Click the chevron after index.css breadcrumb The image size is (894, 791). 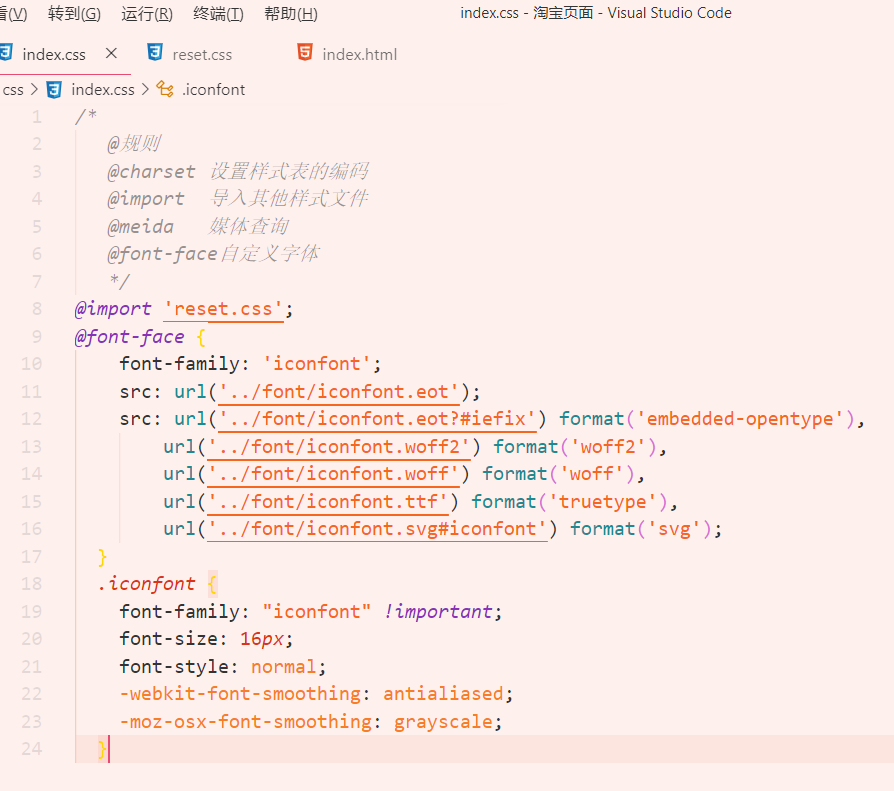point(145,90)
